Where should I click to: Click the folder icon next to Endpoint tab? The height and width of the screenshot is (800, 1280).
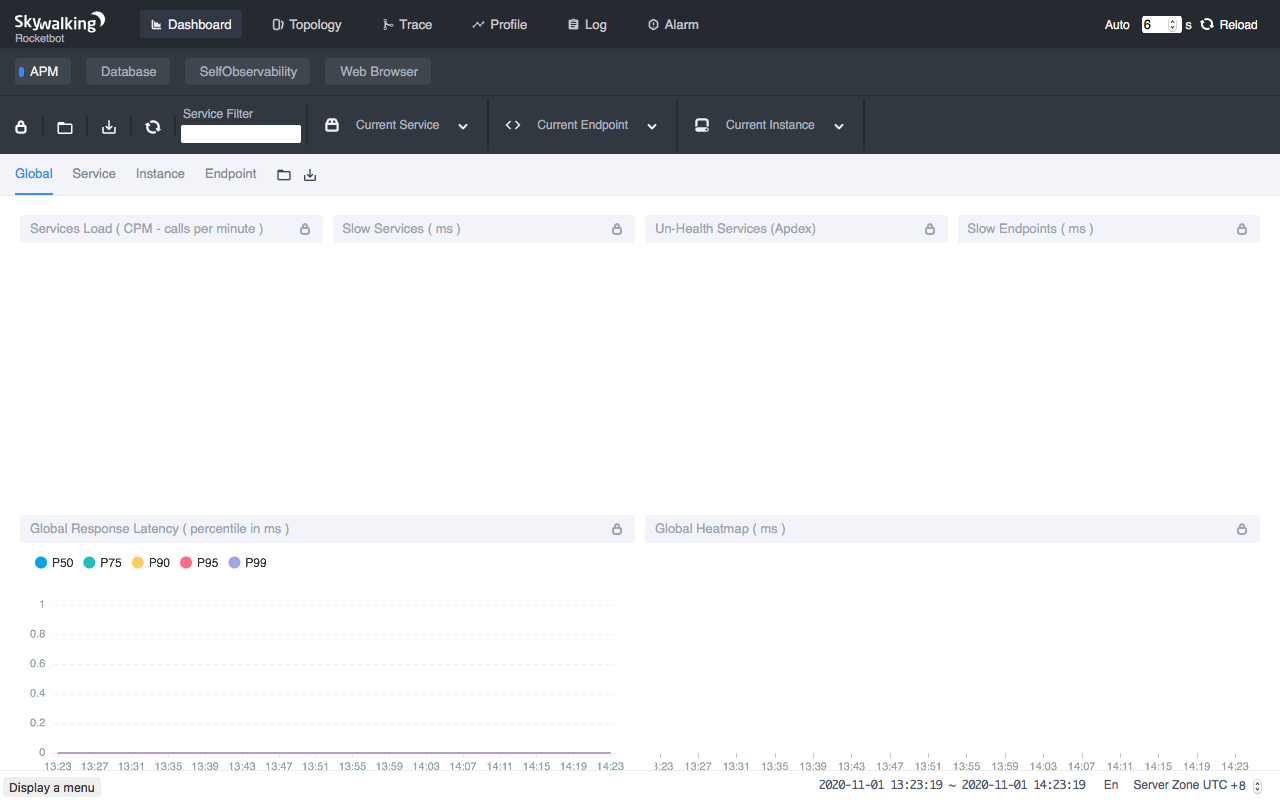click(x=284, y=175)
